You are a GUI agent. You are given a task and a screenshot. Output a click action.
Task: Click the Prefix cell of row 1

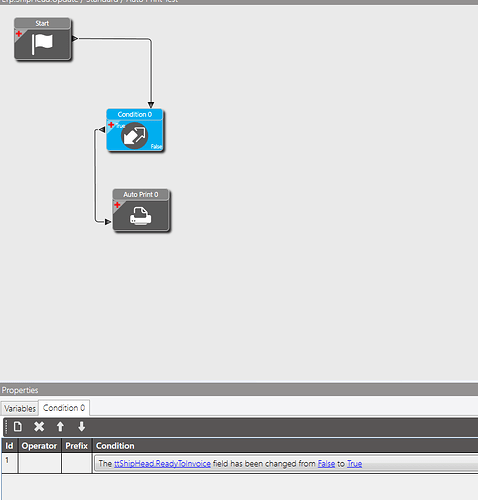pos(77,463)
